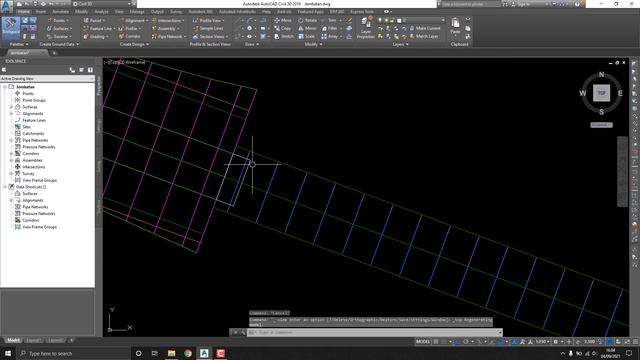Click the Corridor creation tool
This screenshot has height=360, width=640.
130,36
